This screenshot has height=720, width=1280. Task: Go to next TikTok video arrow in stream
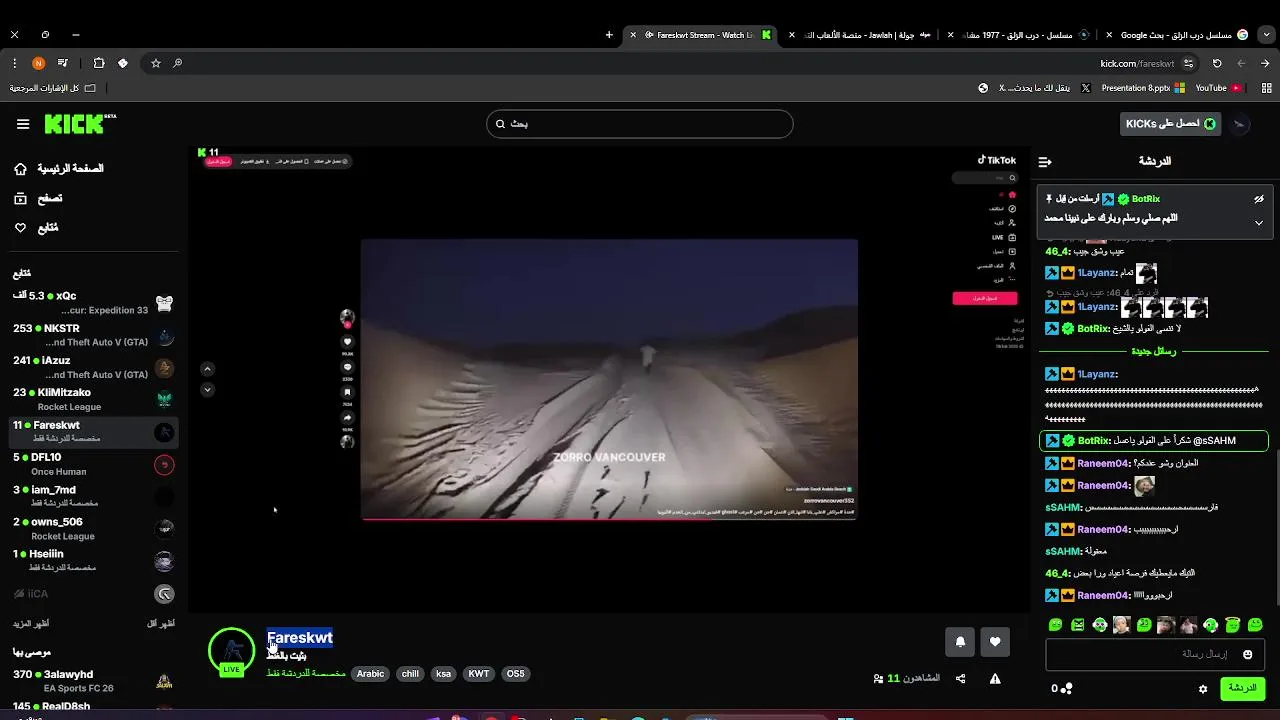point(208,390)
